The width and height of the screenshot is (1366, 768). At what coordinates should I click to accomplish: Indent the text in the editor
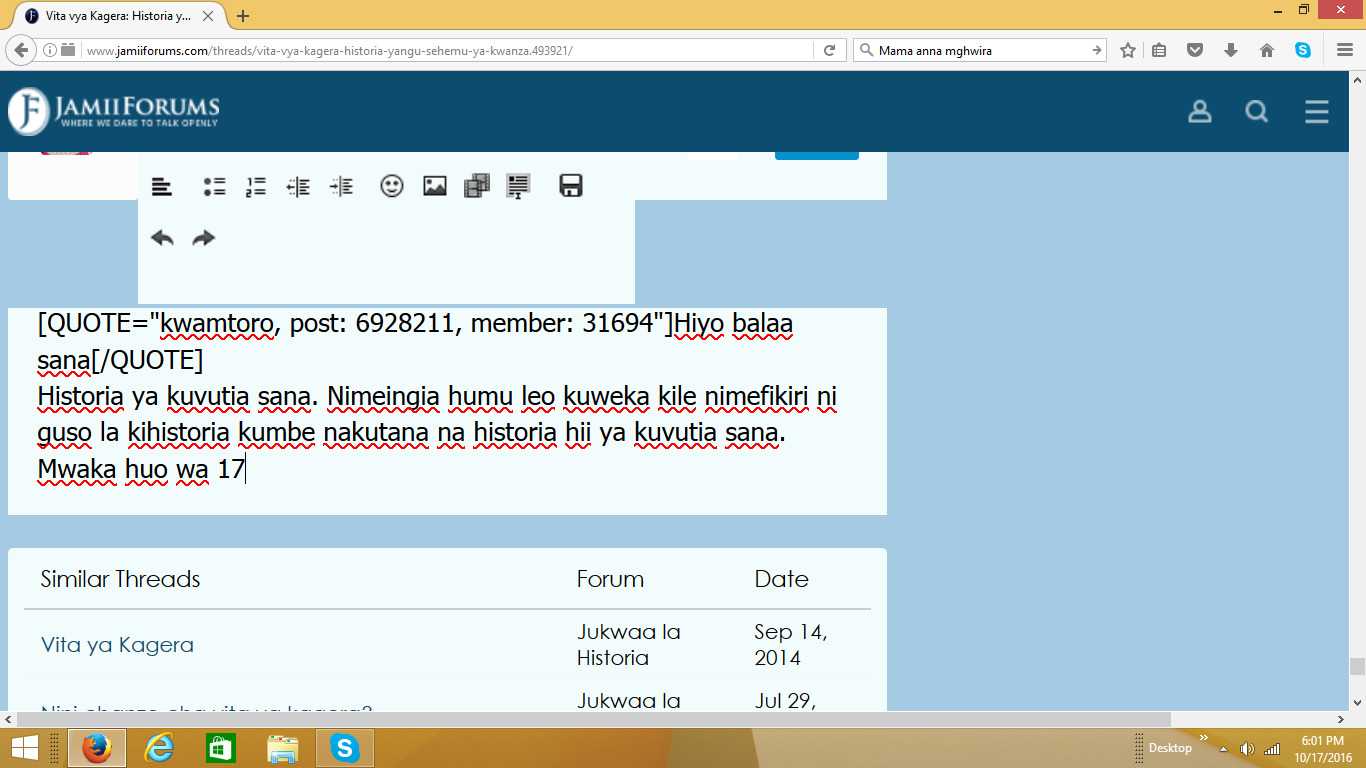341,186
